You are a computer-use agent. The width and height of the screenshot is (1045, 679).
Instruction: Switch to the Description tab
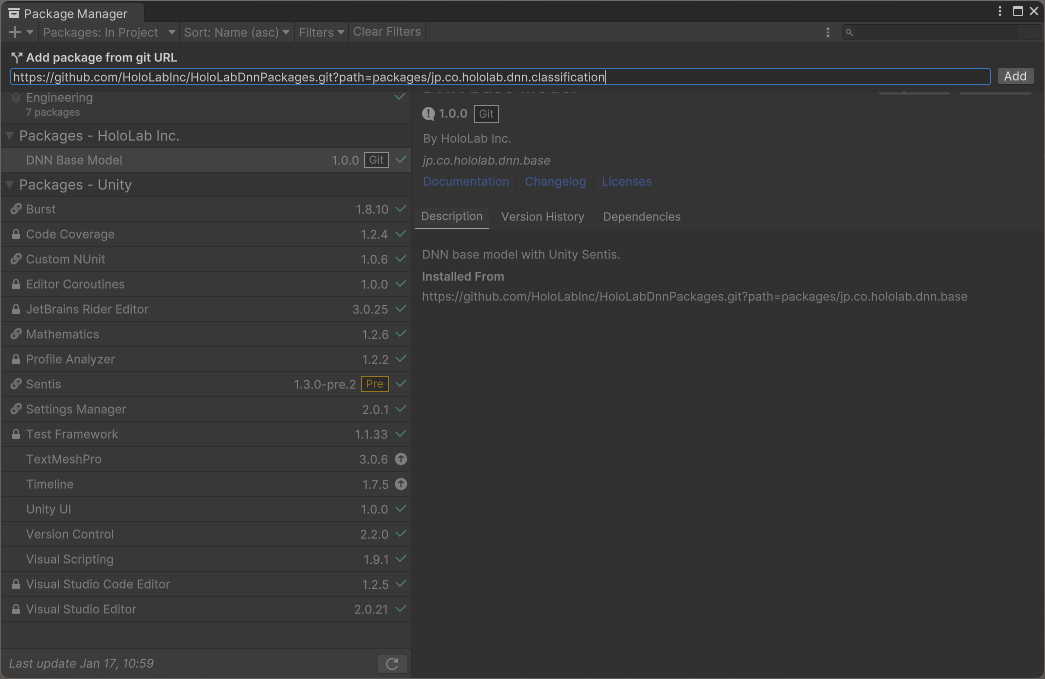click(452, 217)
